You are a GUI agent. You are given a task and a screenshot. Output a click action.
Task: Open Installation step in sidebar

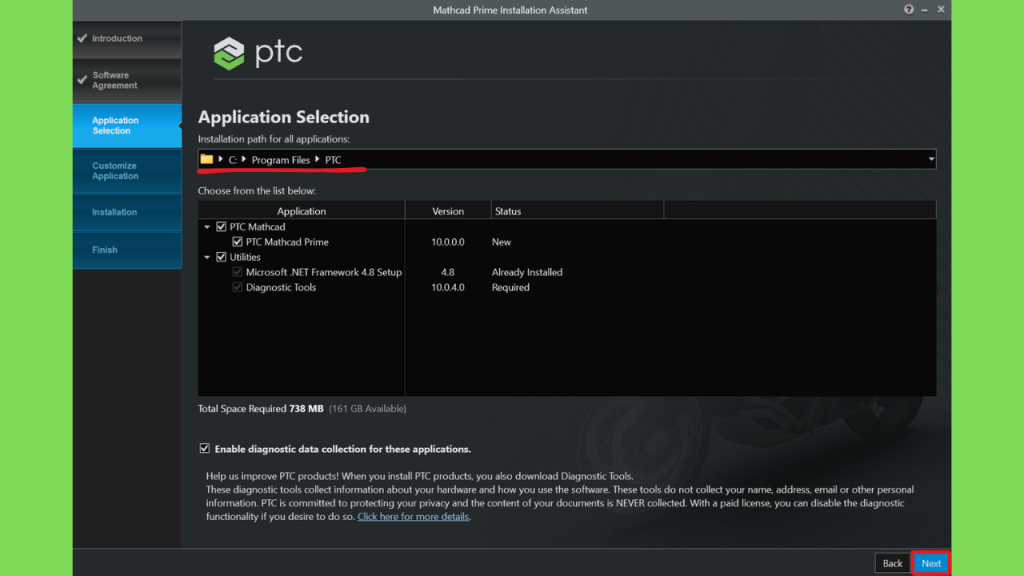click(127, 212)
